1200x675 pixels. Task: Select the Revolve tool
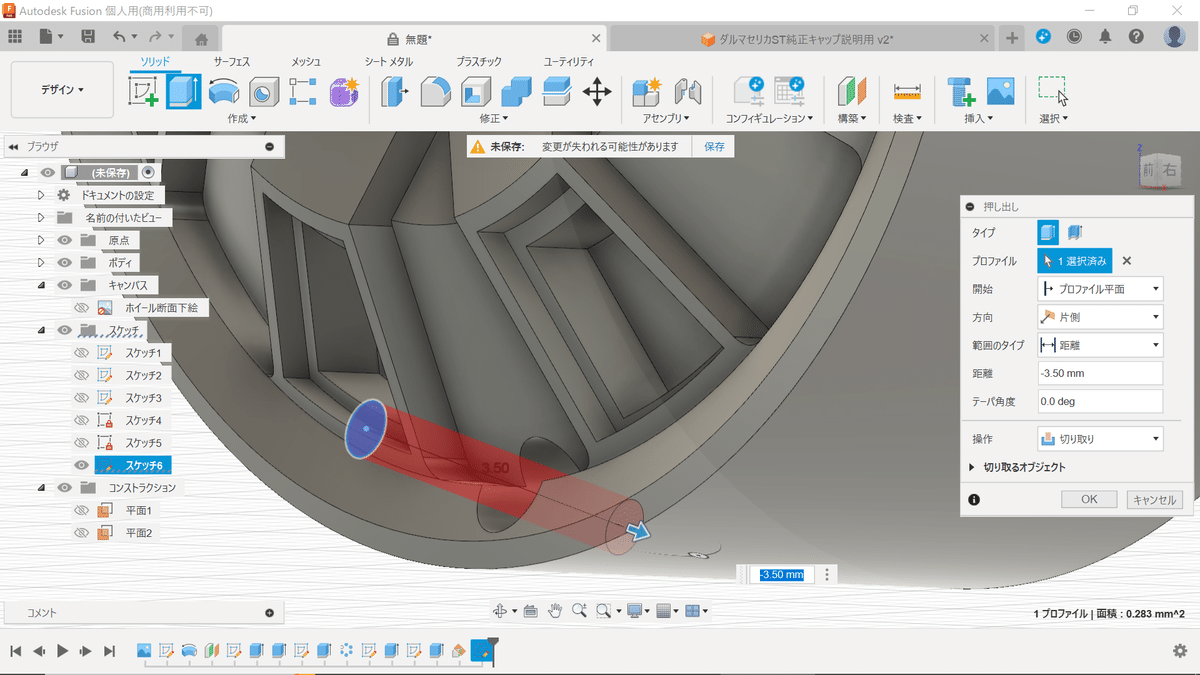pyautogui.click(x=223, y=92)
